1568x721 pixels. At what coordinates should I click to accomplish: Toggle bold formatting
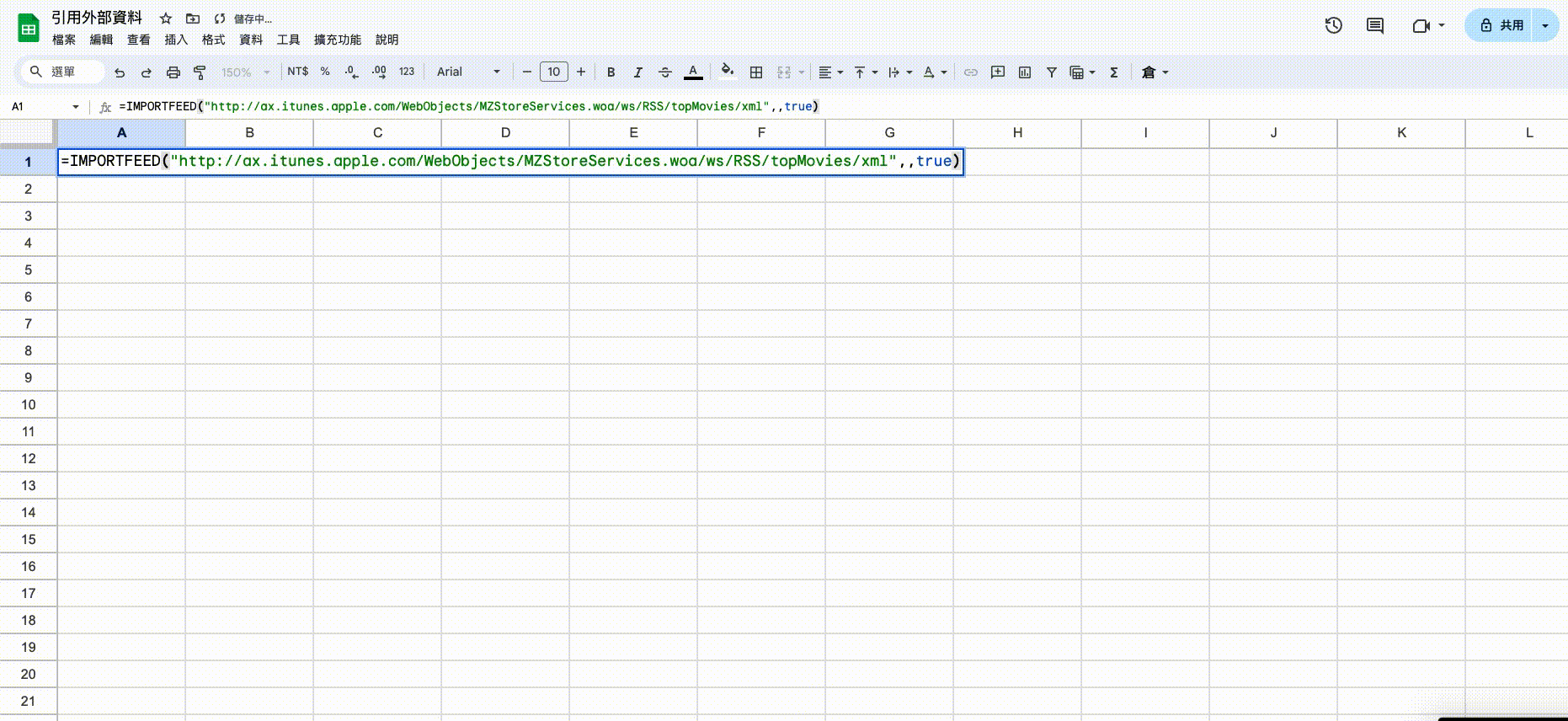tap(611, 72)
